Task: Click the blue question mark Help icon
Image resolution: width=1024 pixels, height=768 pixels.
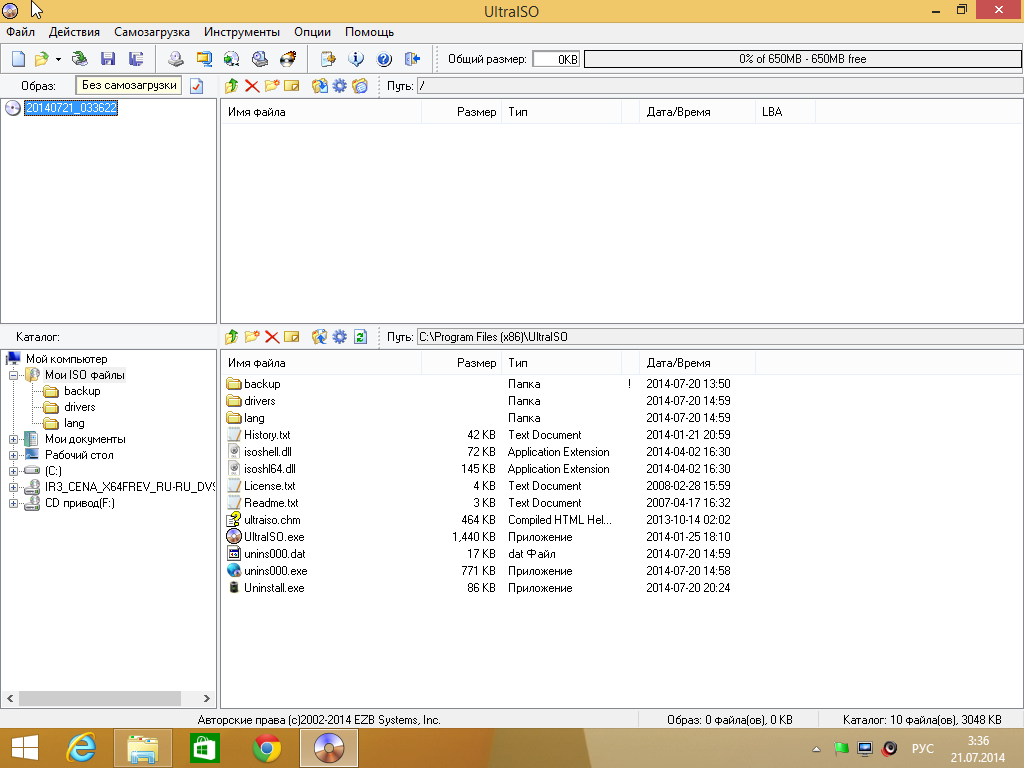Action: pyautogui.click(x=384, y=59)
